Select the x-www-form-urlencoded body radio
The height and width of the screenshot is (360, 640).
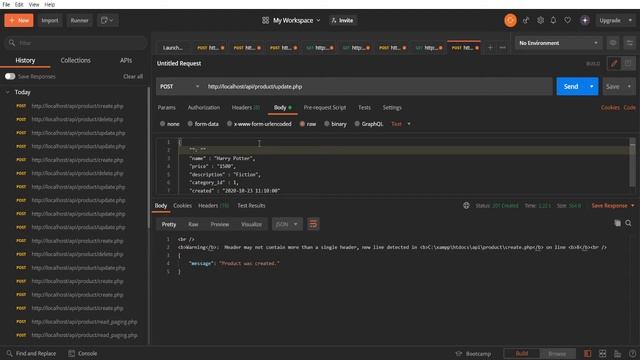[229, 124]
